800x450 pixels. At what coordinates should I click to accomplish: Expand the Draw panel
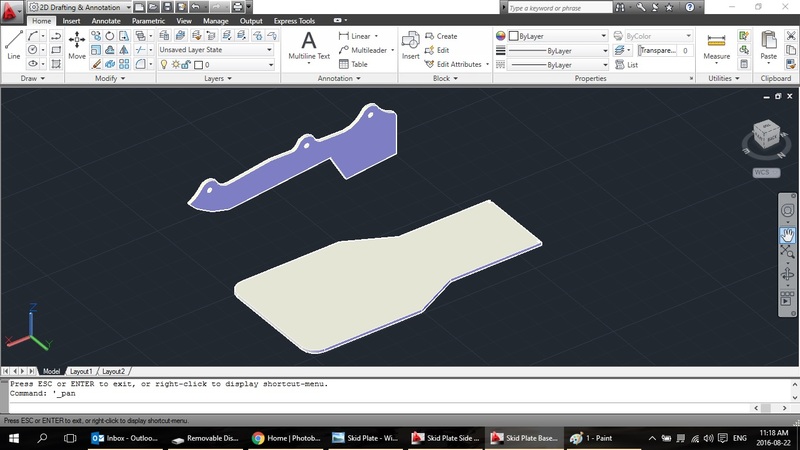point(33,79)
